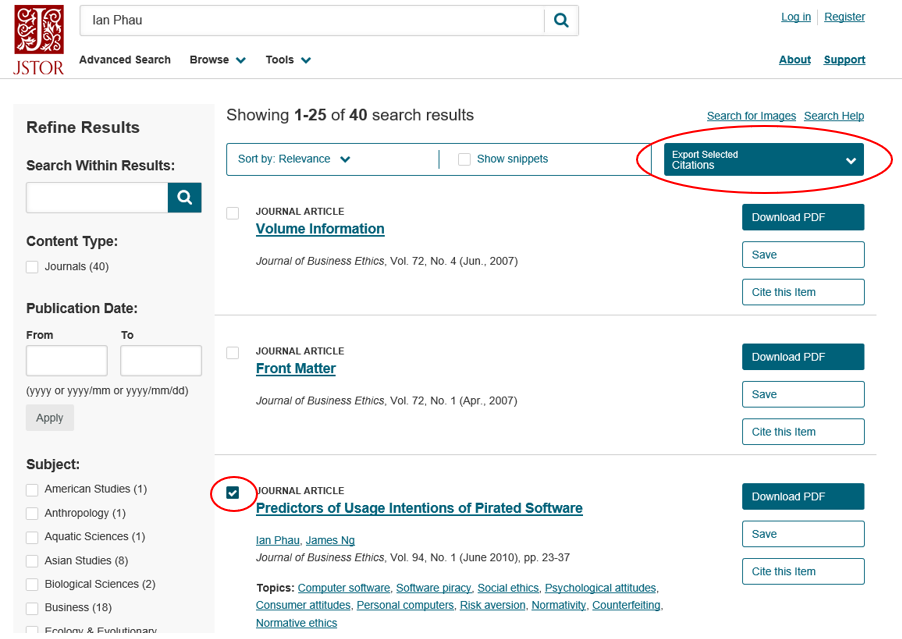Enable the Show snippets checkbox
This screenshot has height=639, width=902.
[464, 159]
